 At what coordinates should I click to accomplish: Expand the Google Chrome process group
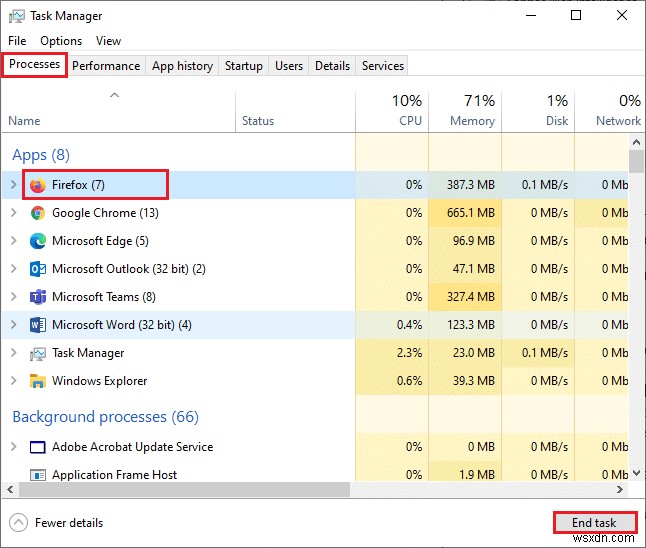[14, 213]
